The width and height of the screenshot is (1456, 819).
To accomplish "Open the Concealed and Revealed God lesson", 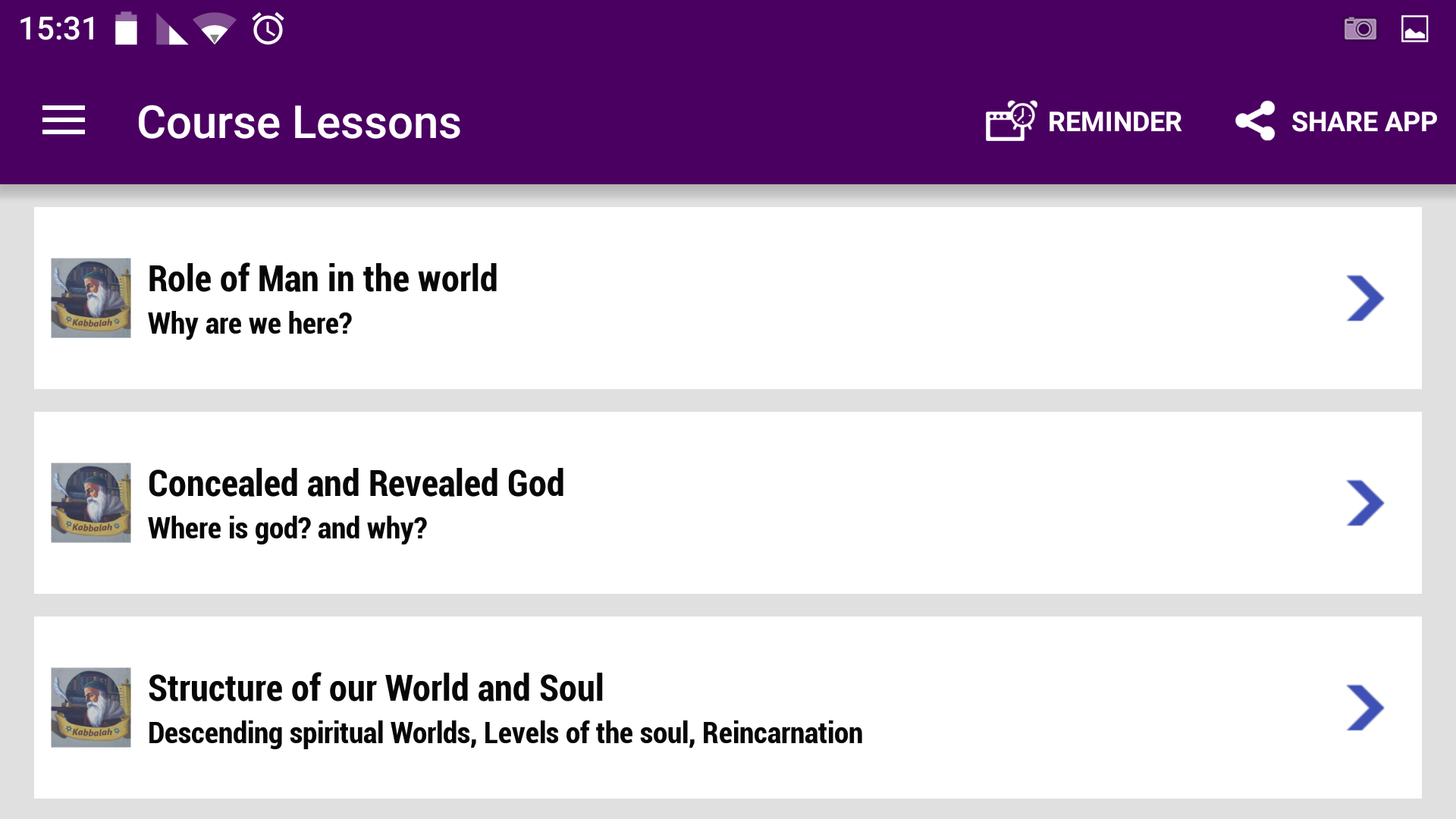I will pos(728,503).
